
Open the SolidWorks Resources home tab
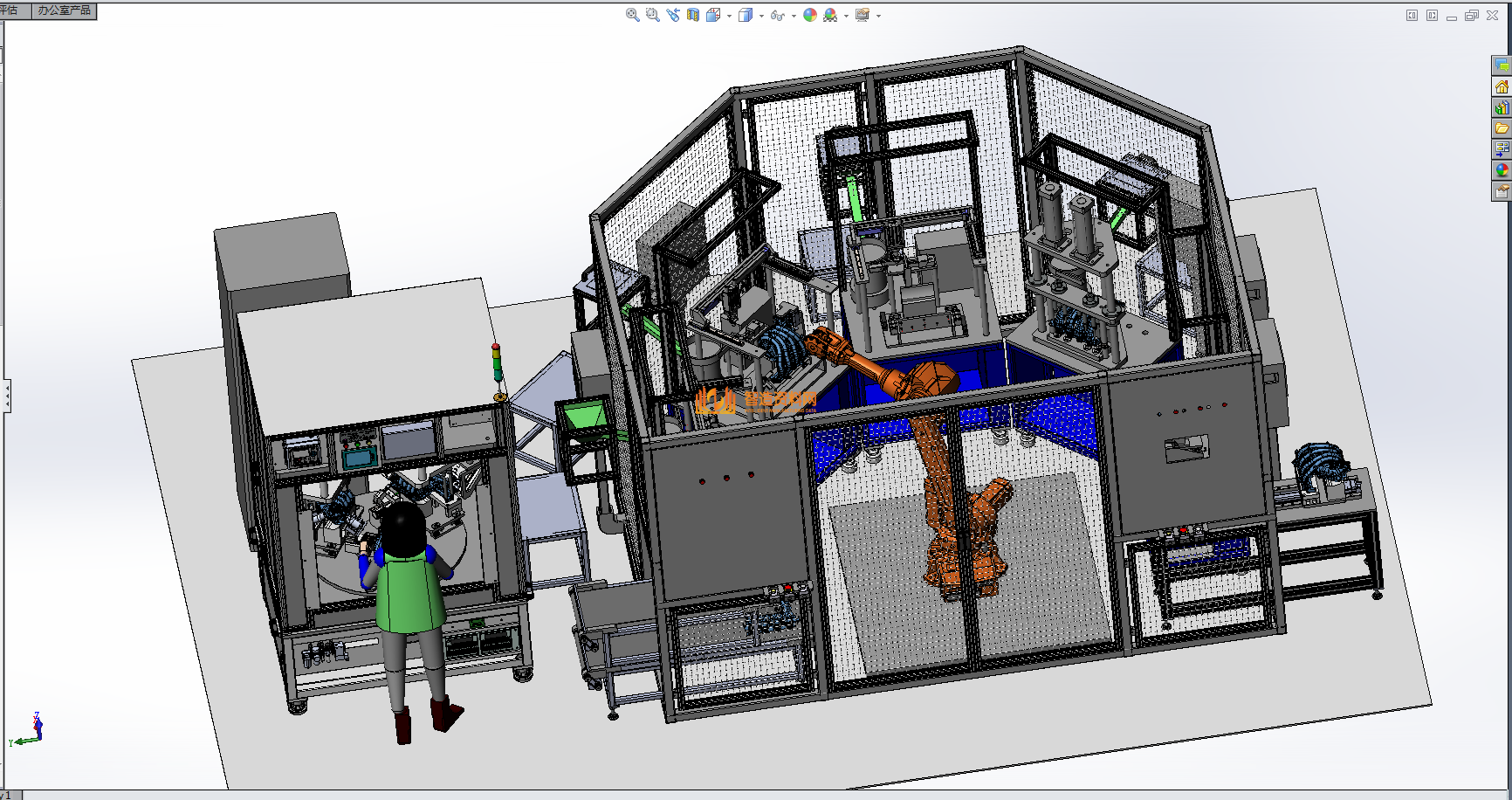(1502, 87)
